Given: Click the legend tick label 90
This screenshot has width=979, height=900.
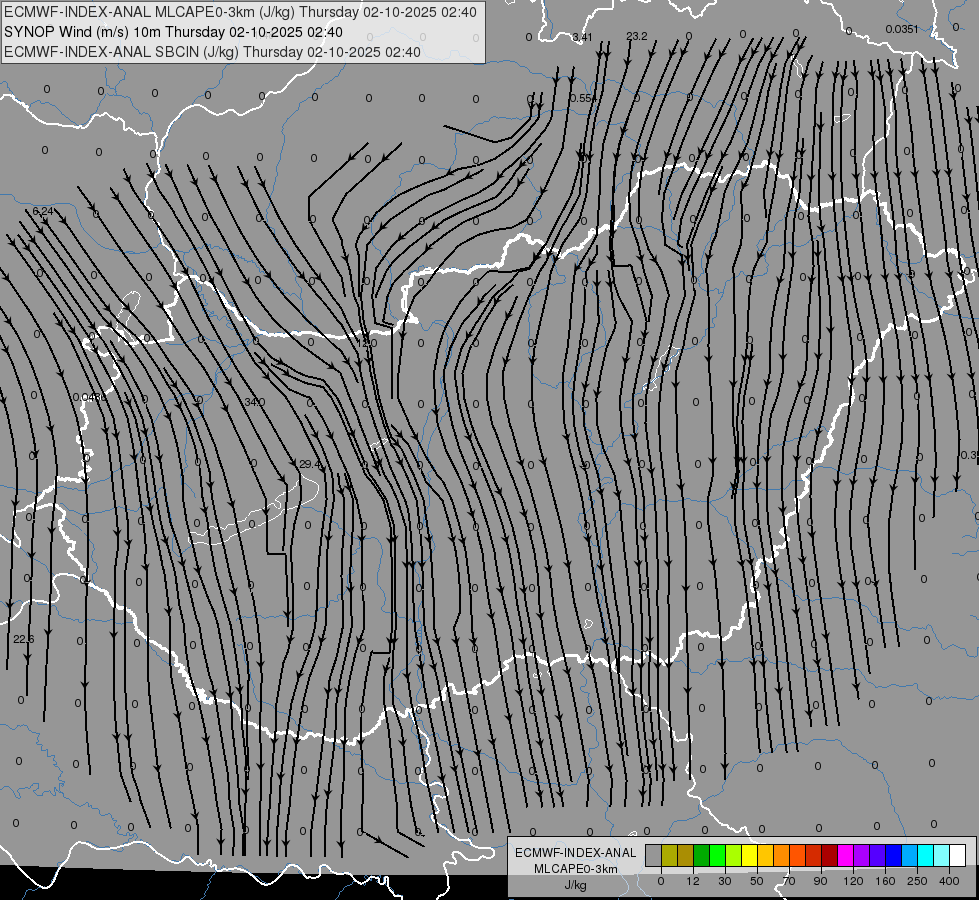Looking at the screenshot, I should (x=820, y=881).
